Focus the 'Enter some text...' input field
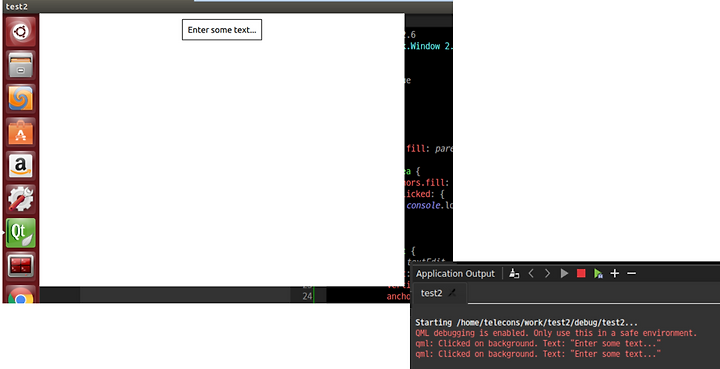720x369 pixels. 222,30
